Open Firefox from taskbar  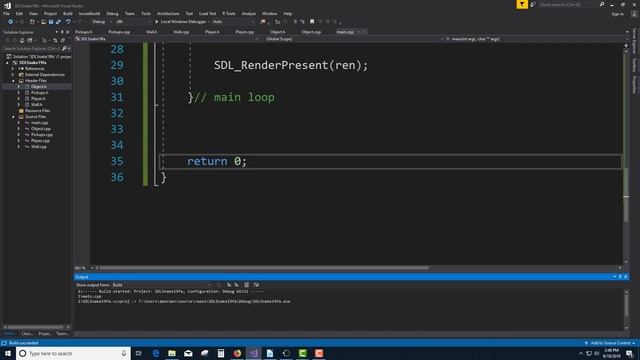click(237, 353)
